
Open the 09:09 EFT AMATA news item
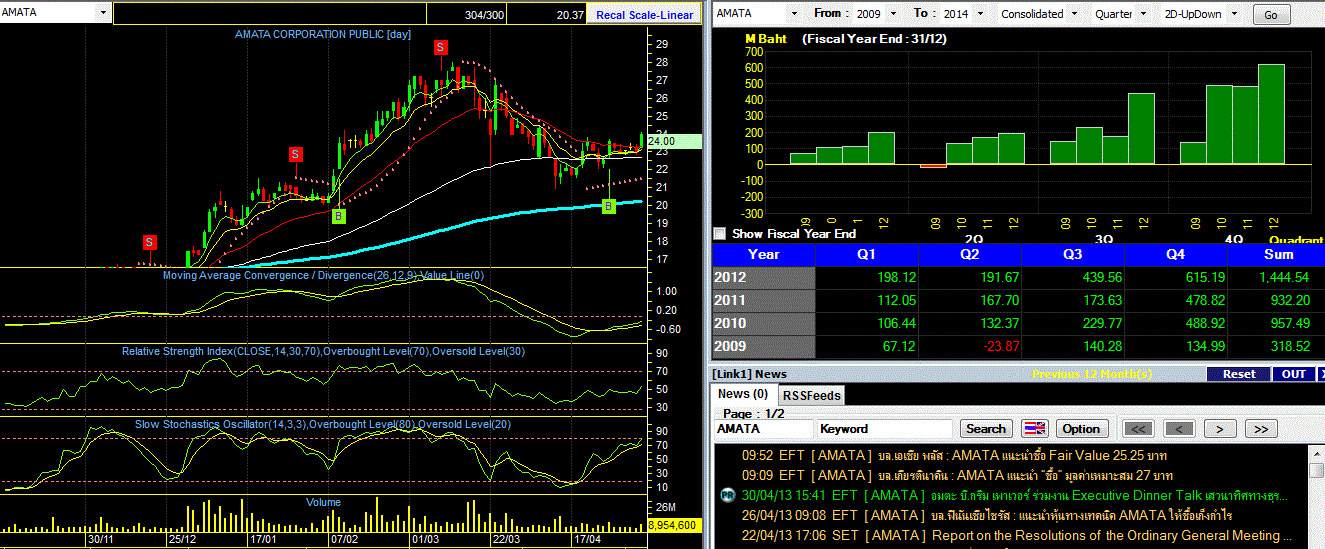pyautogui.click(x=957, y=475)
